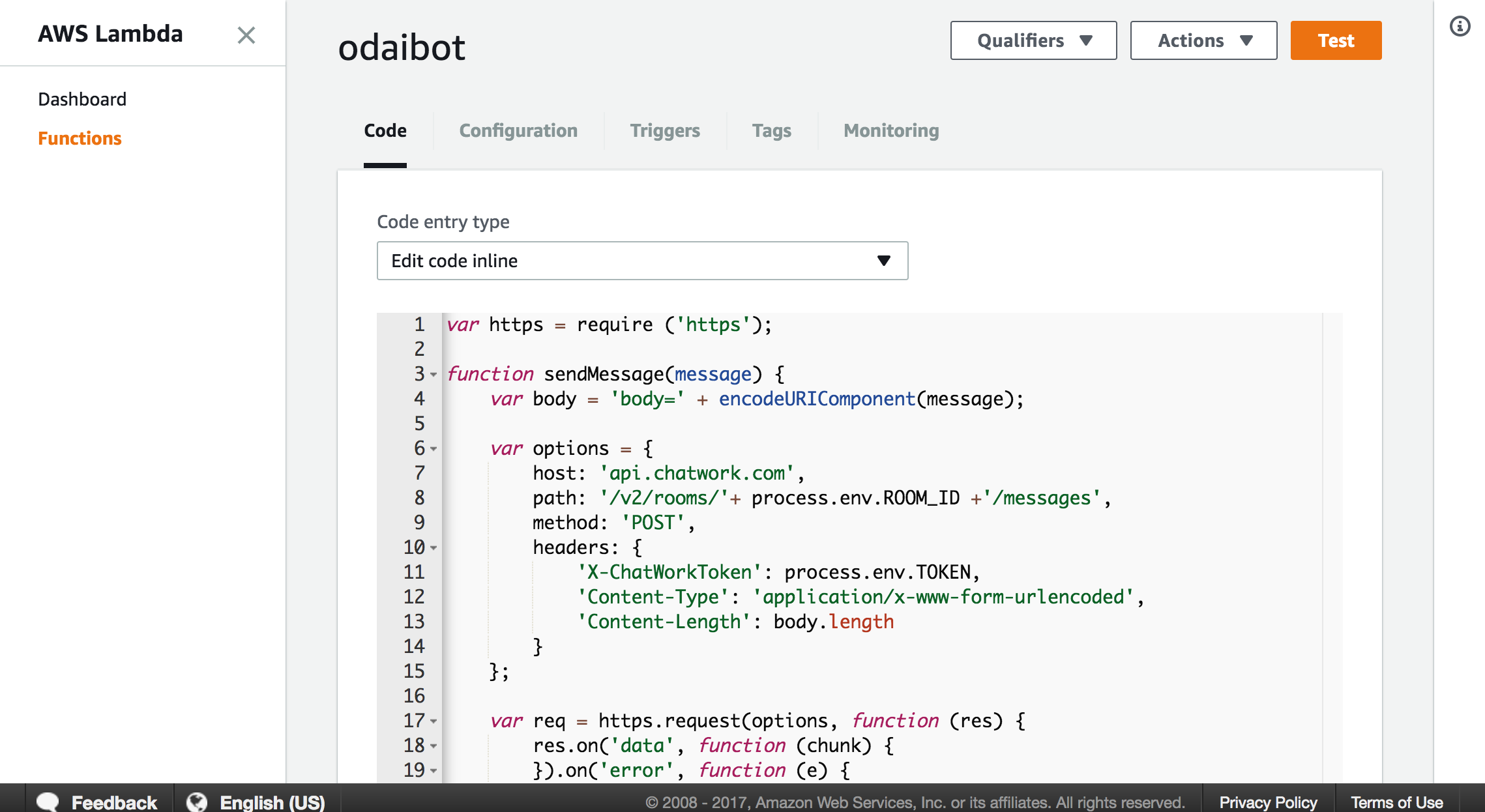Screen dimensions: 1485x812
Task: Collapse code fold at line 19
Action: [434, 771]
